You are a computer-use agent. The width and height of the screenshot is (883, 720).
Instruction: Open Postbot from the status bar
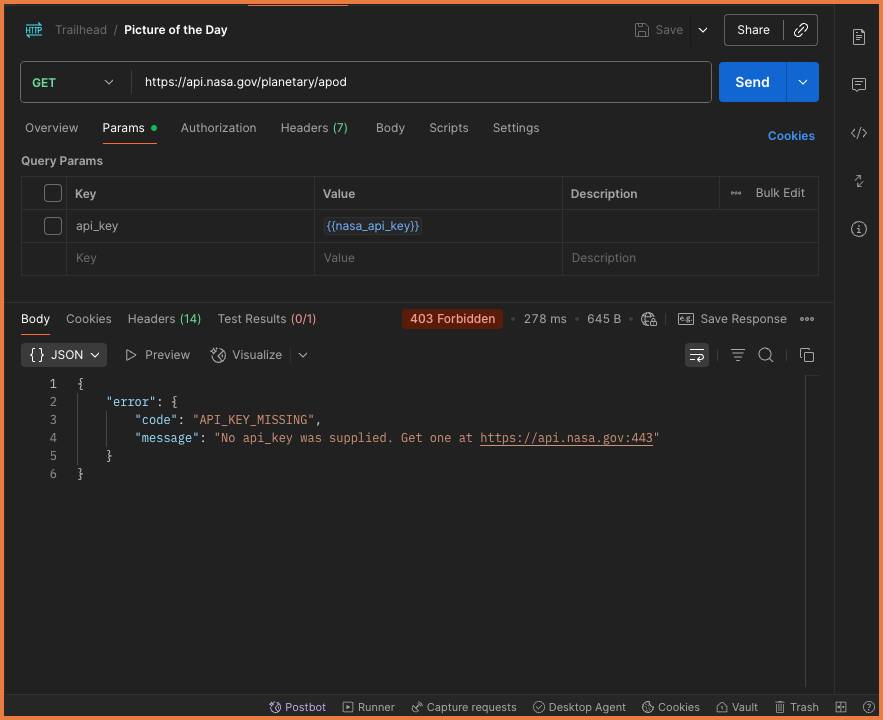point(297,707)
